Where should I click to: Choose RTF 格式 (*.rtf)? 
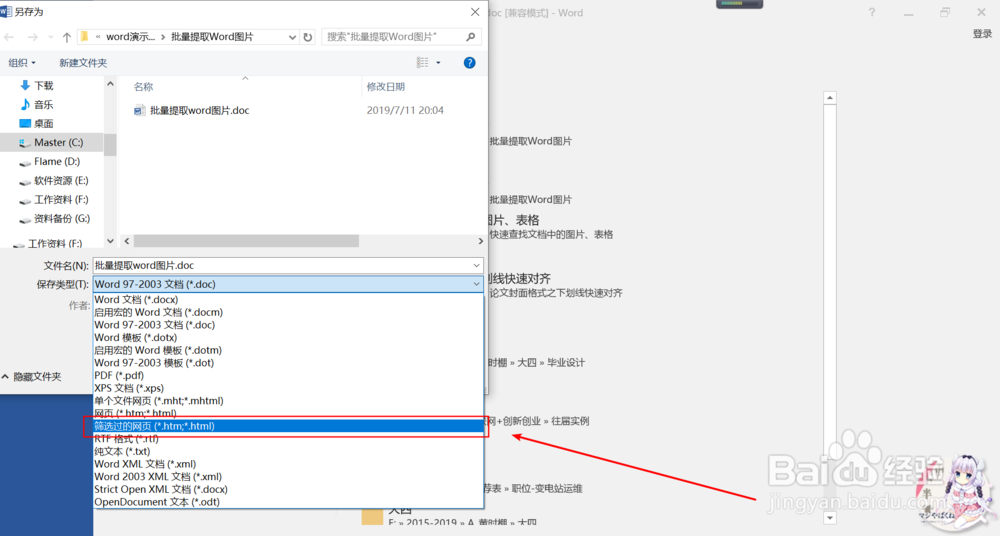[288, 439]
